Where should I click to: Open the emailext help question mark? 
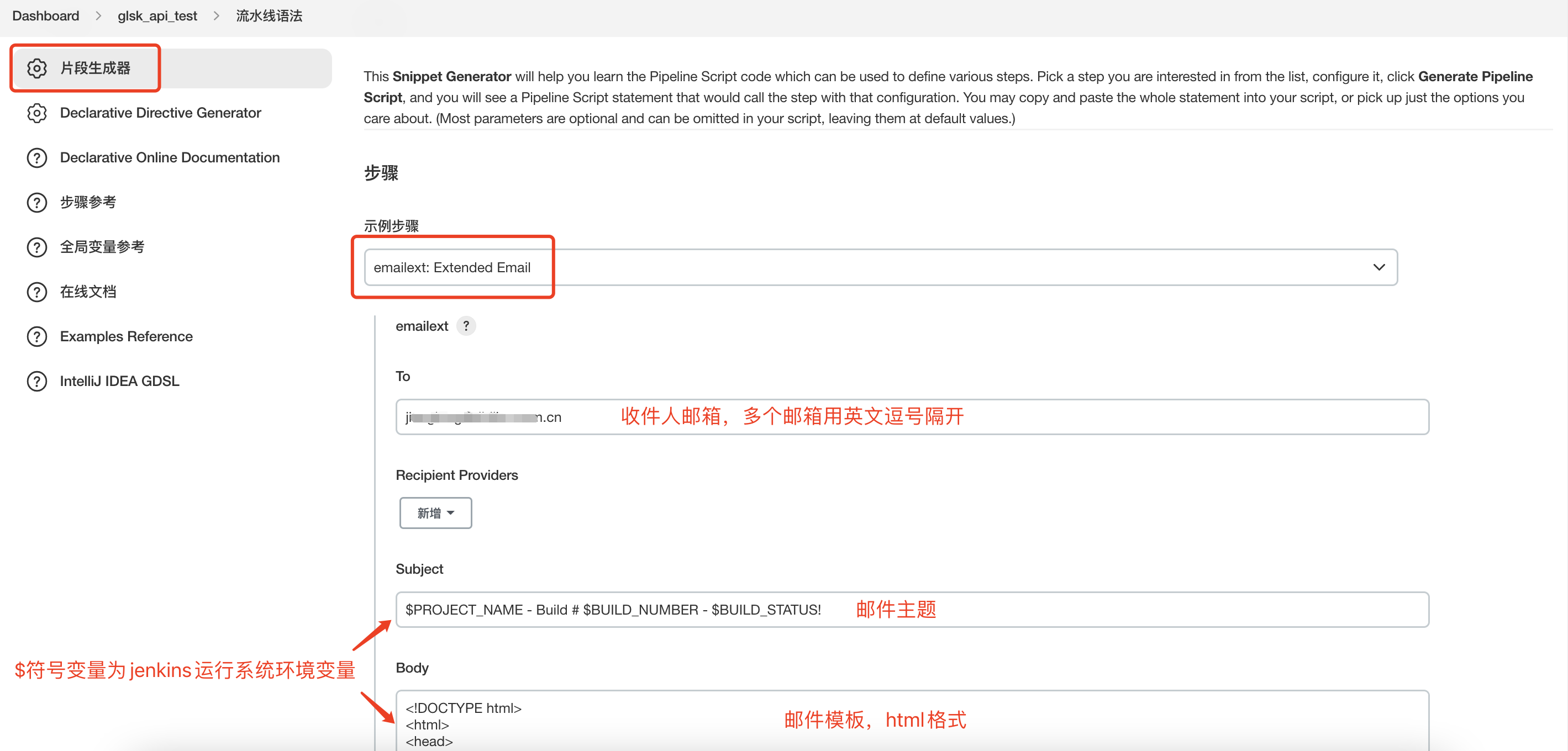466,326
